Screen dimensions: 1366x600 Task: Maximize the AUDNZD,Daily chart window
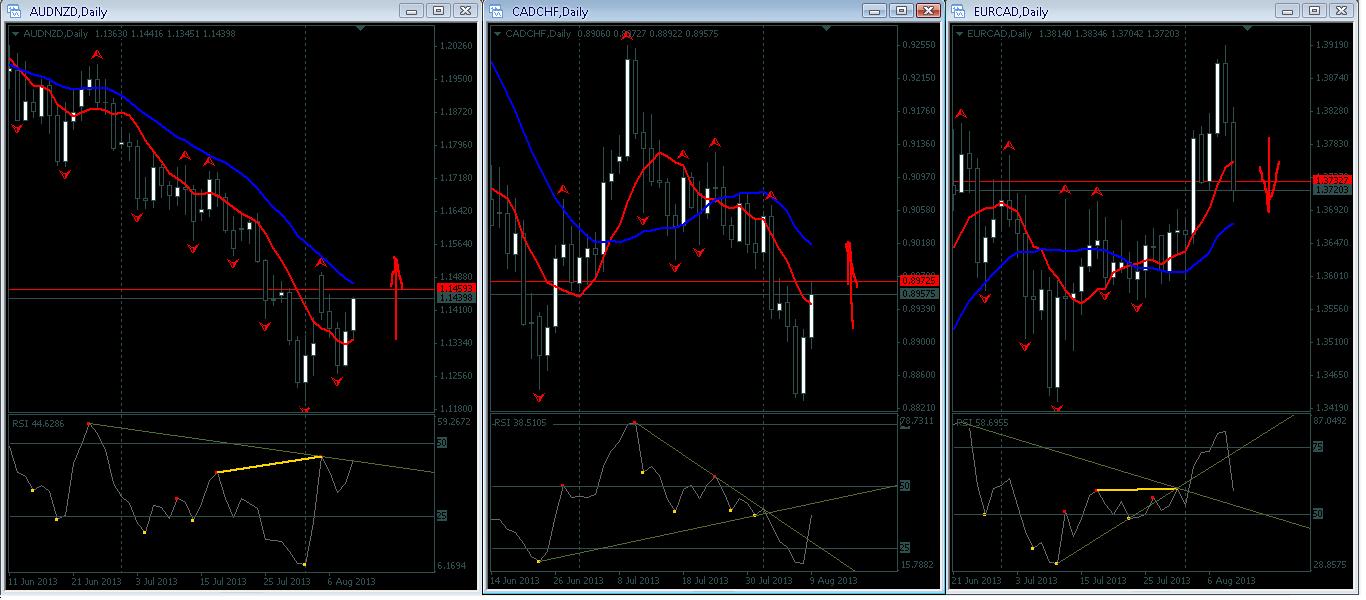[438, 11]
